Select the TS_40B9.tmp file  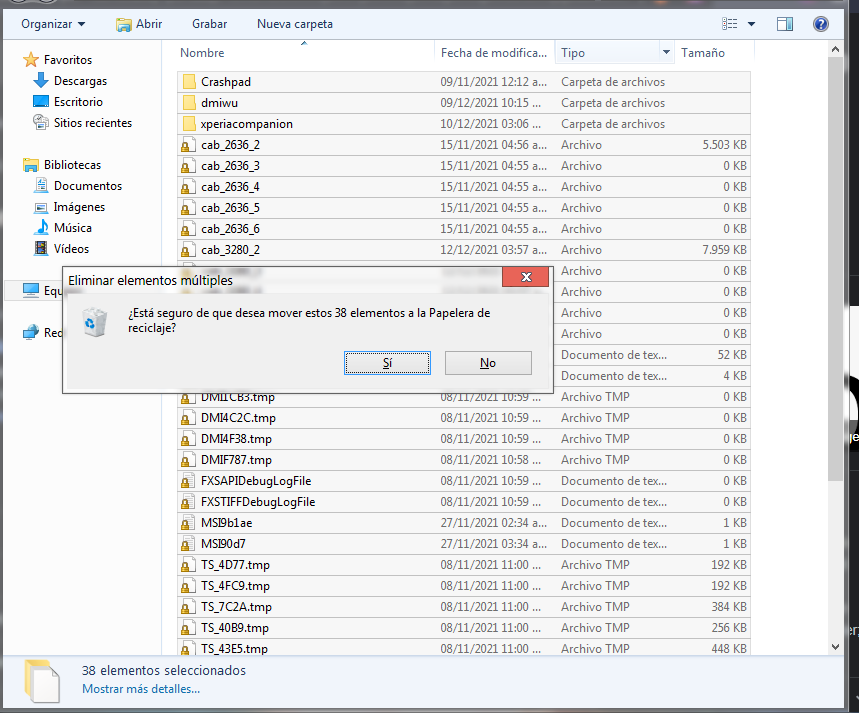tap(463, 628)
